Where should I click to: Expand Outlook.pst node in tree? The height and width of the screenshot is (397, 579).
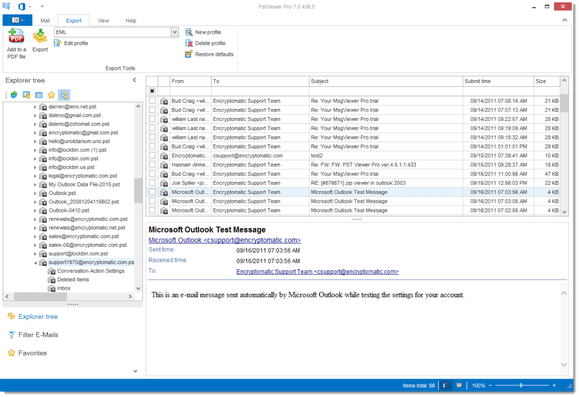click(35, 193)
